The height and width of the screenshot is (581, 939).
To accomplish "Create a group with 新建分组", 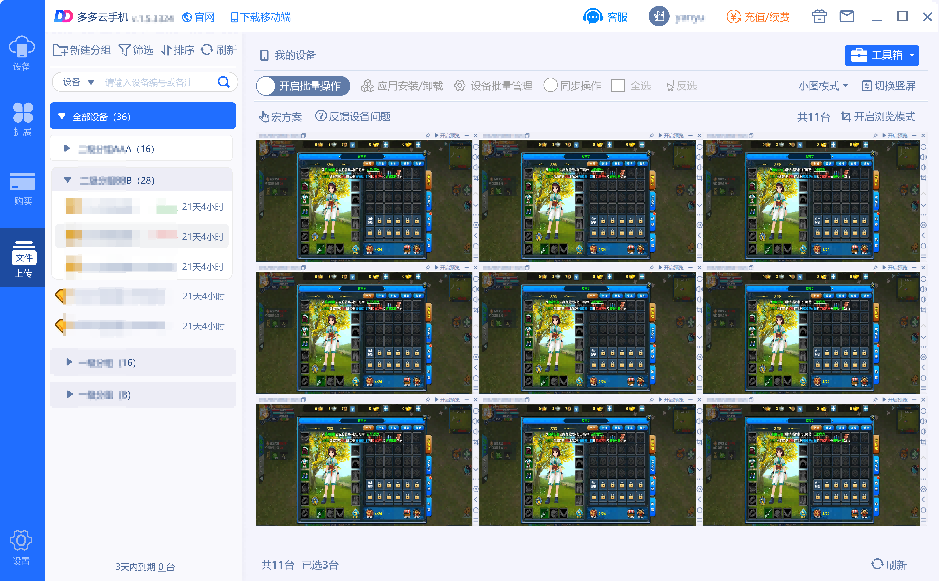I will [82, 50].
